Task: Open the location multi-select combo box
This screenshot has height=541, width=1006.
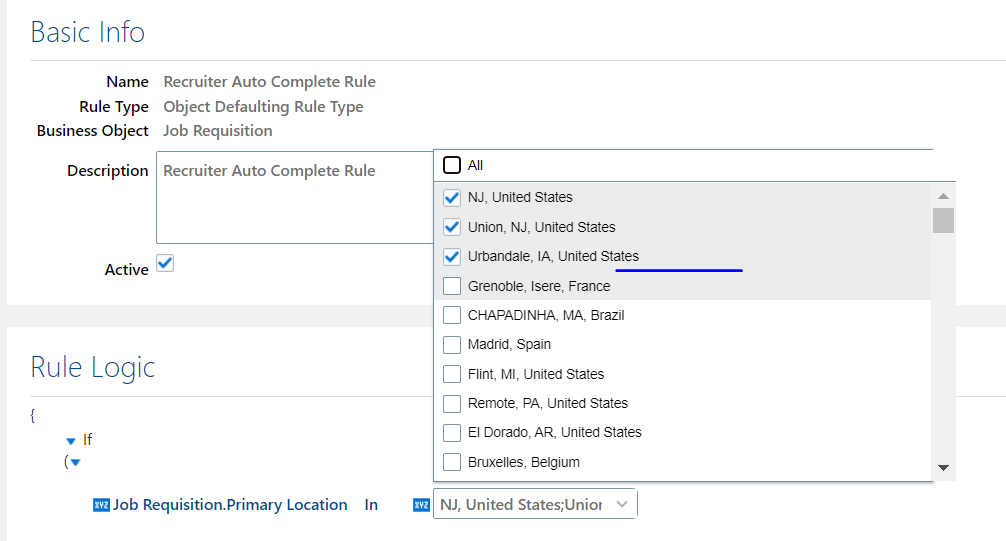Action: 535,504
